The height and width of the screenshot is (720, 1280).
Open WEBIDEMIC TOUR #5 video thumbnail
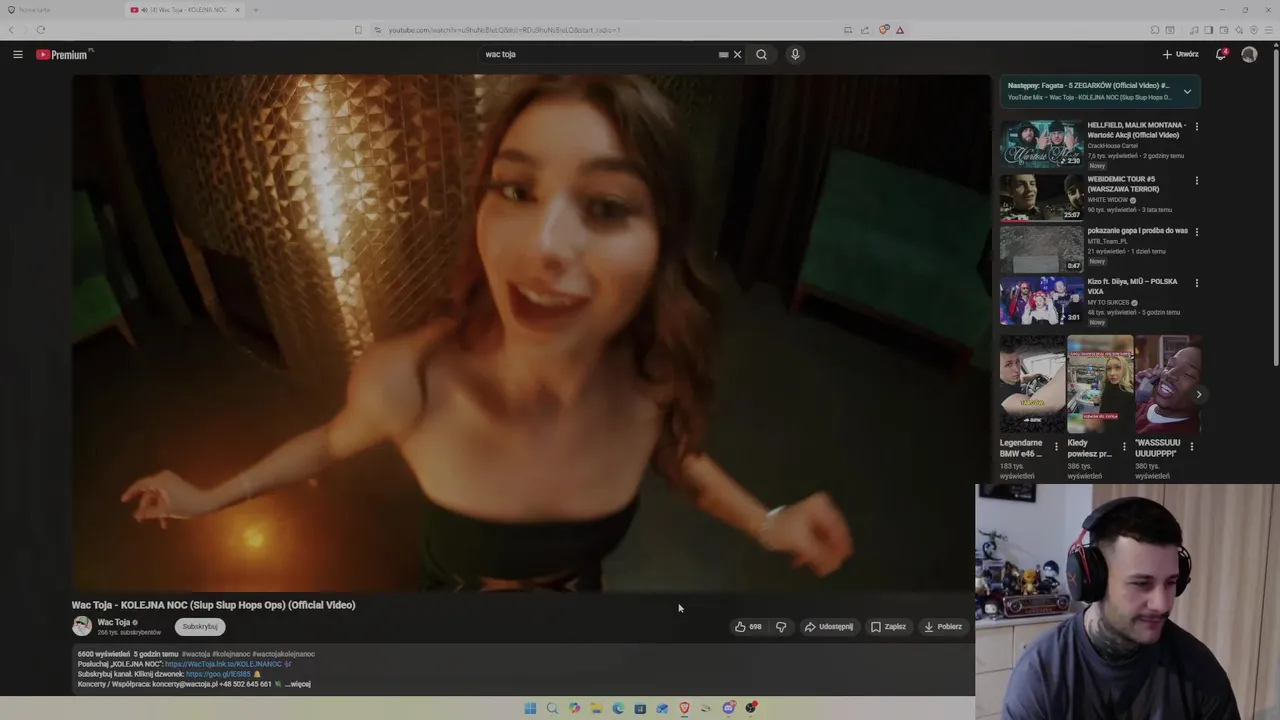pyautogui.click(x=1041, y=197)
